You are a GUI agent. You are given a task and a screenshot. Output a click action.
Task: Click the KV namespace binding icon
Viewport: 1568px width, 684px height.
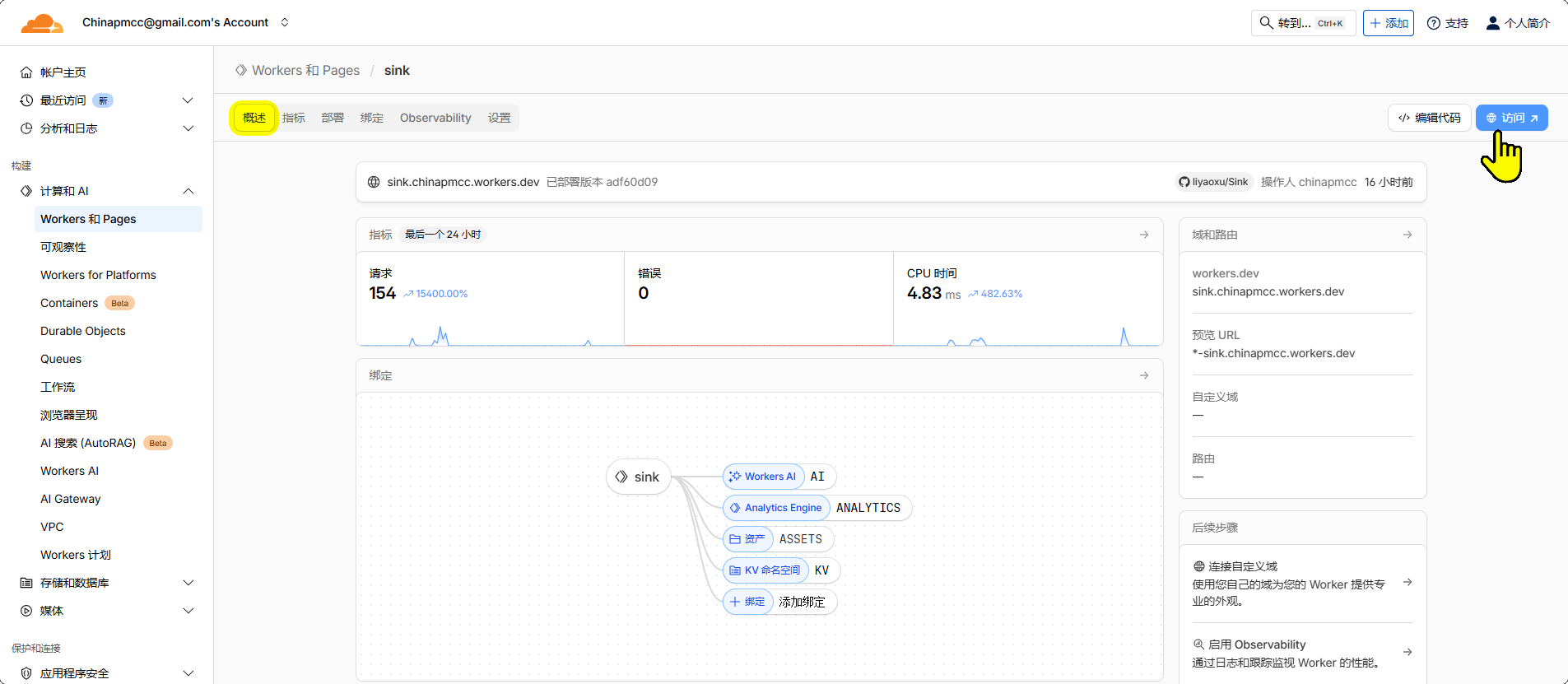point(734,570)
